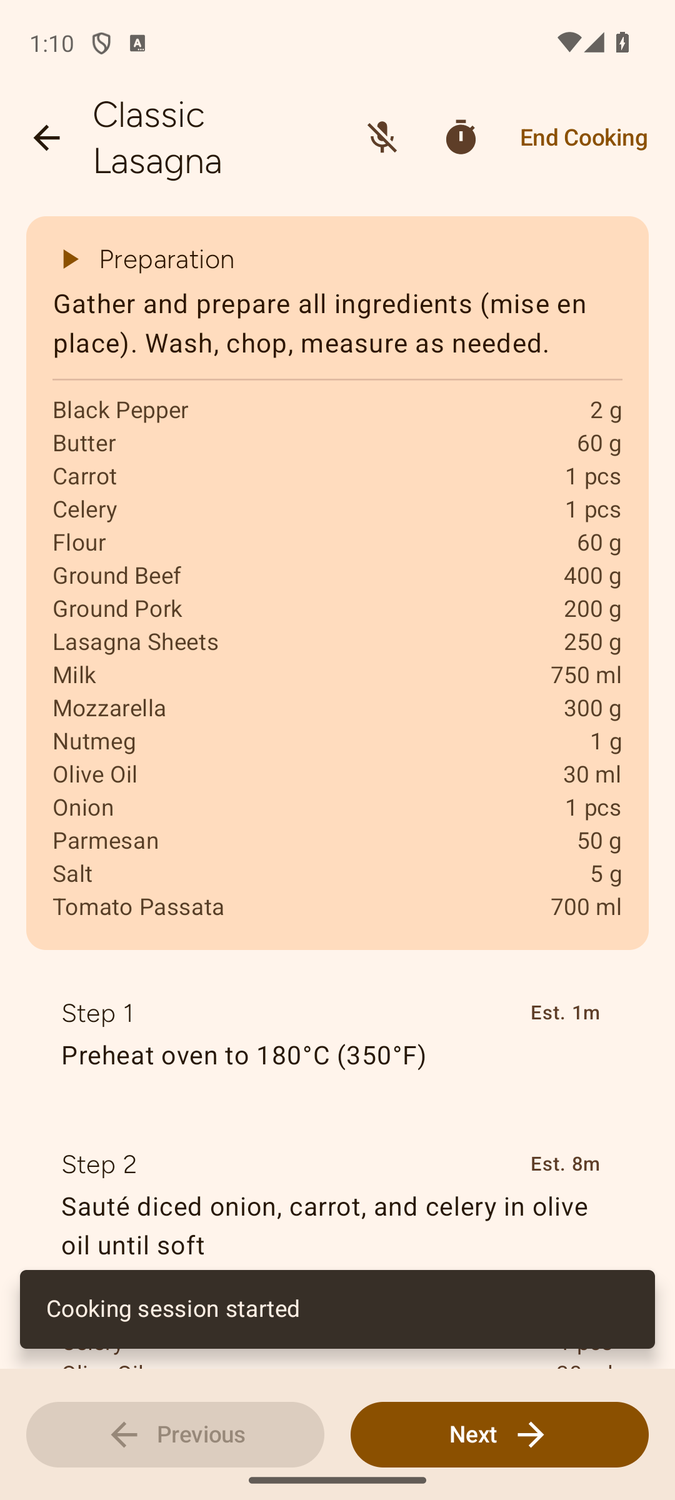The height and width of the screenshot is (1500, 675).
Task: Unmute the microphone for voice control
Action: [x=382, y=137]
